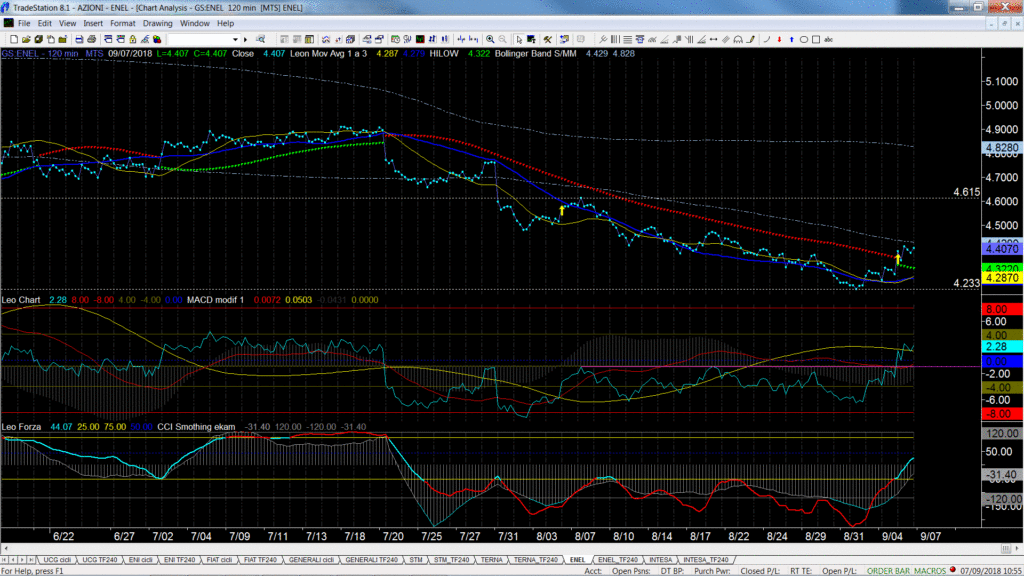
Task: Switch to the ENEL_TF240 tab
Action: tap(617, 560)
